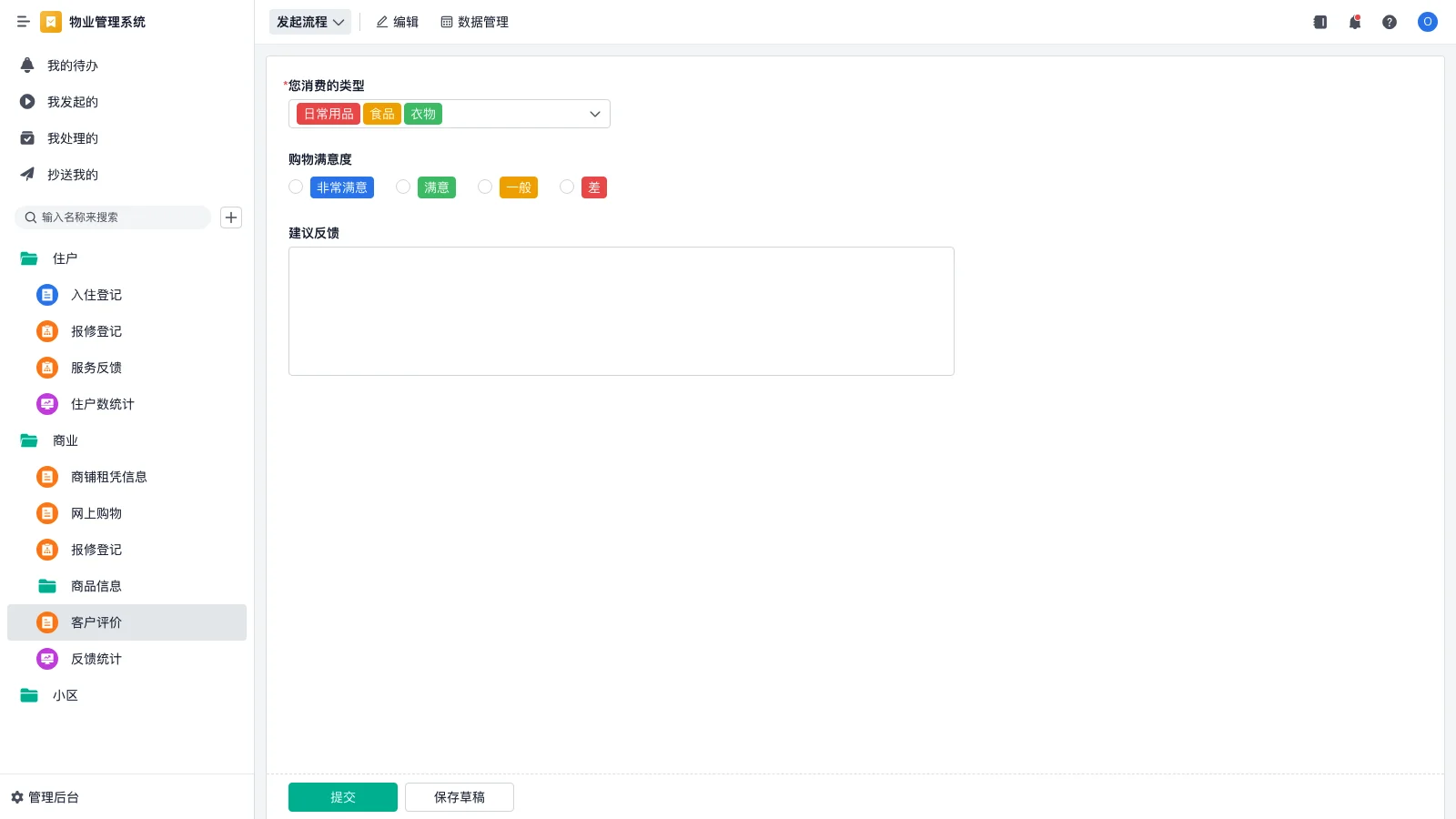Open the 您消费的类型 dropdown
Screen dimensions: 1456x819
[594, 114]
